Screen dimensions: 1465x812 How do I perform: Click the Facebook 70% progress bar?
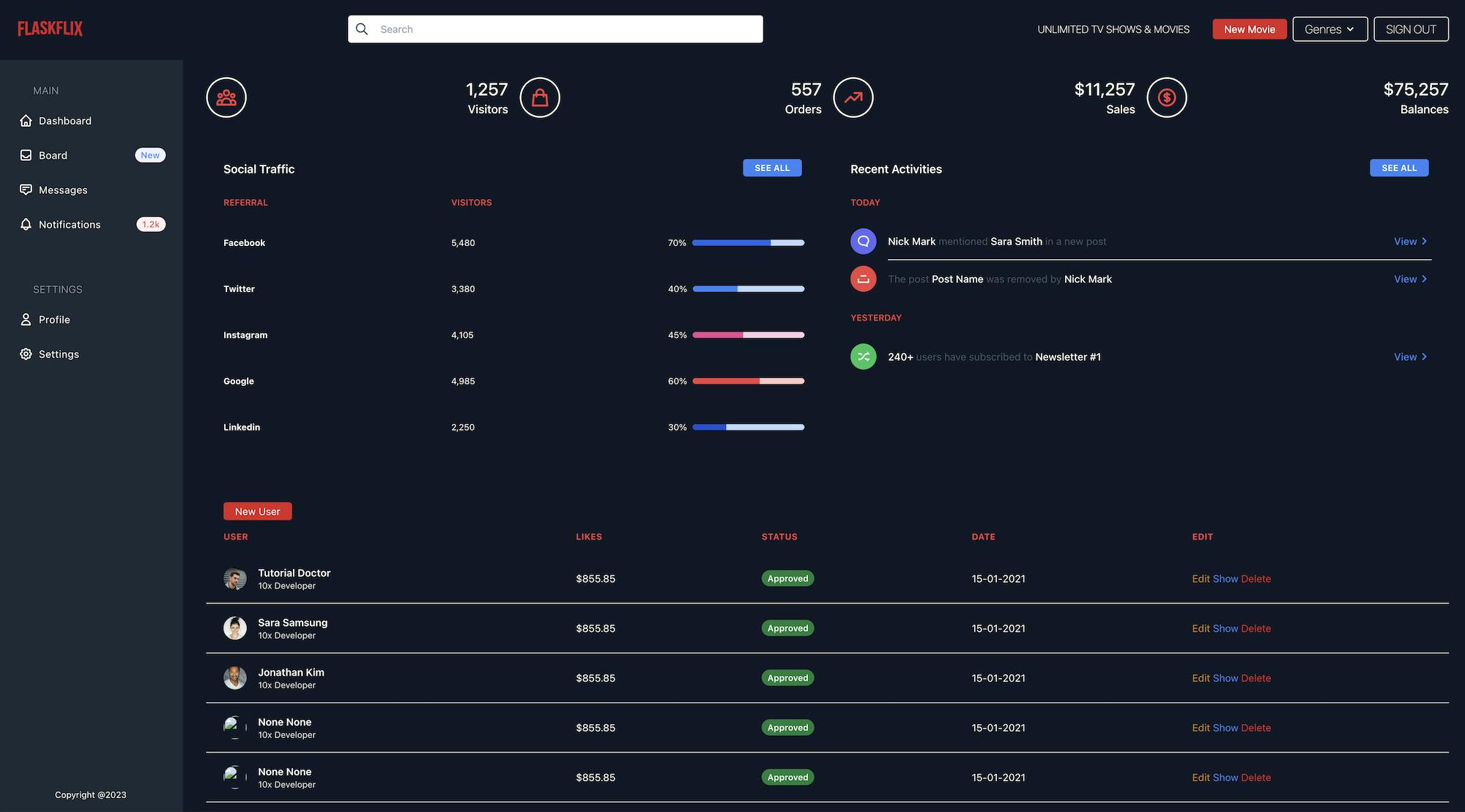coord(749,242)
